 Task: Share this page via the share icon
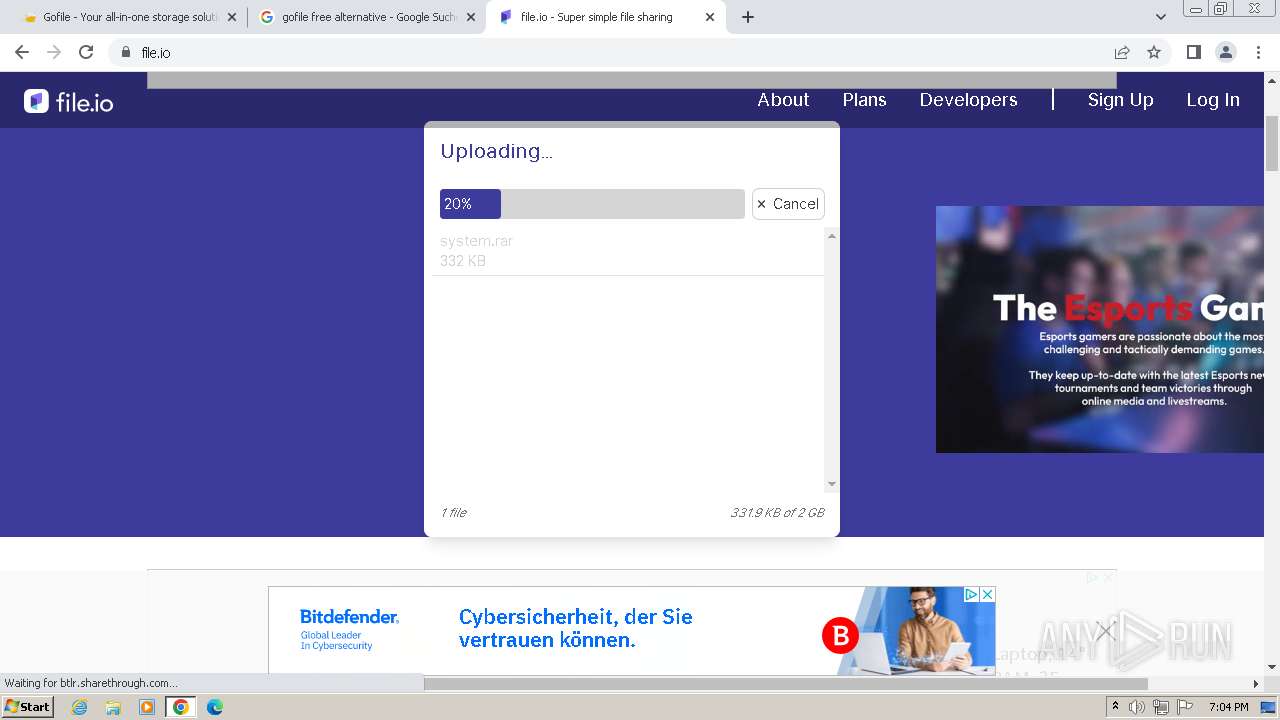[1122, 52]
